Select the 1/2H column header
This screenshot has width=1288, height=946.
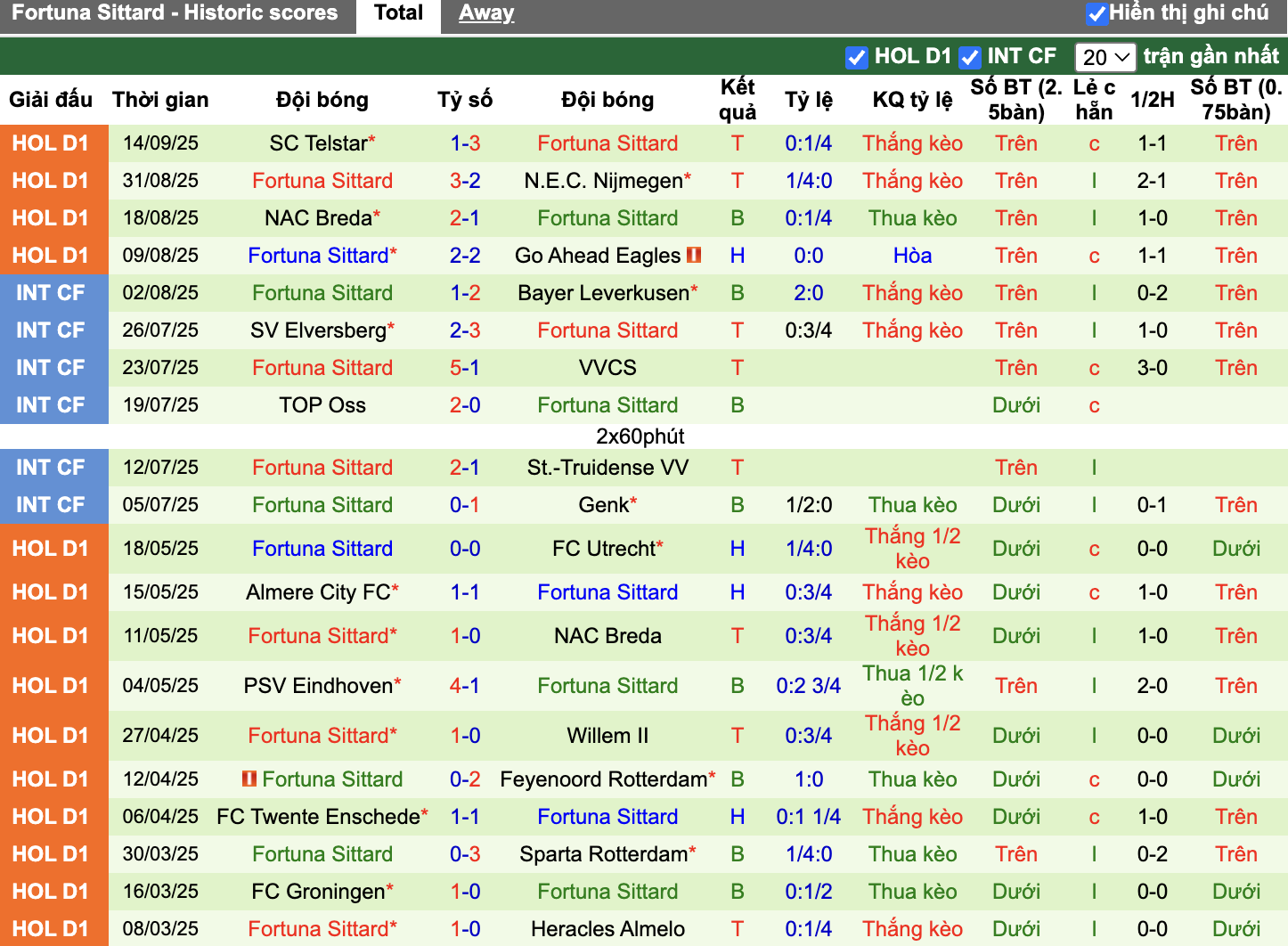(1153, 100)
